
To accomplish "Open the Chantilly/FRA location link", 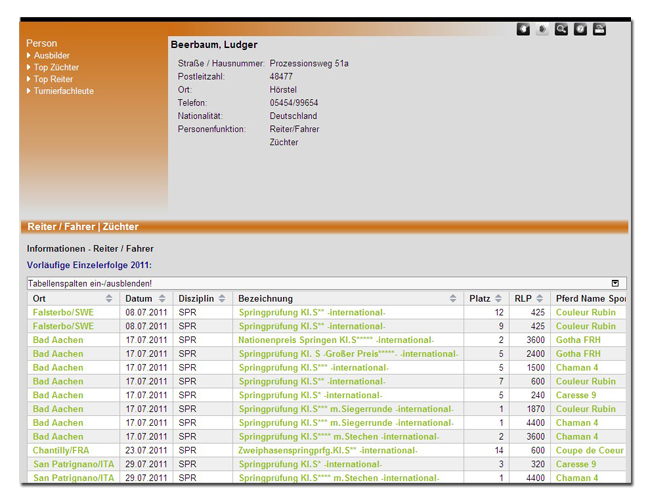I will point(61,450).
